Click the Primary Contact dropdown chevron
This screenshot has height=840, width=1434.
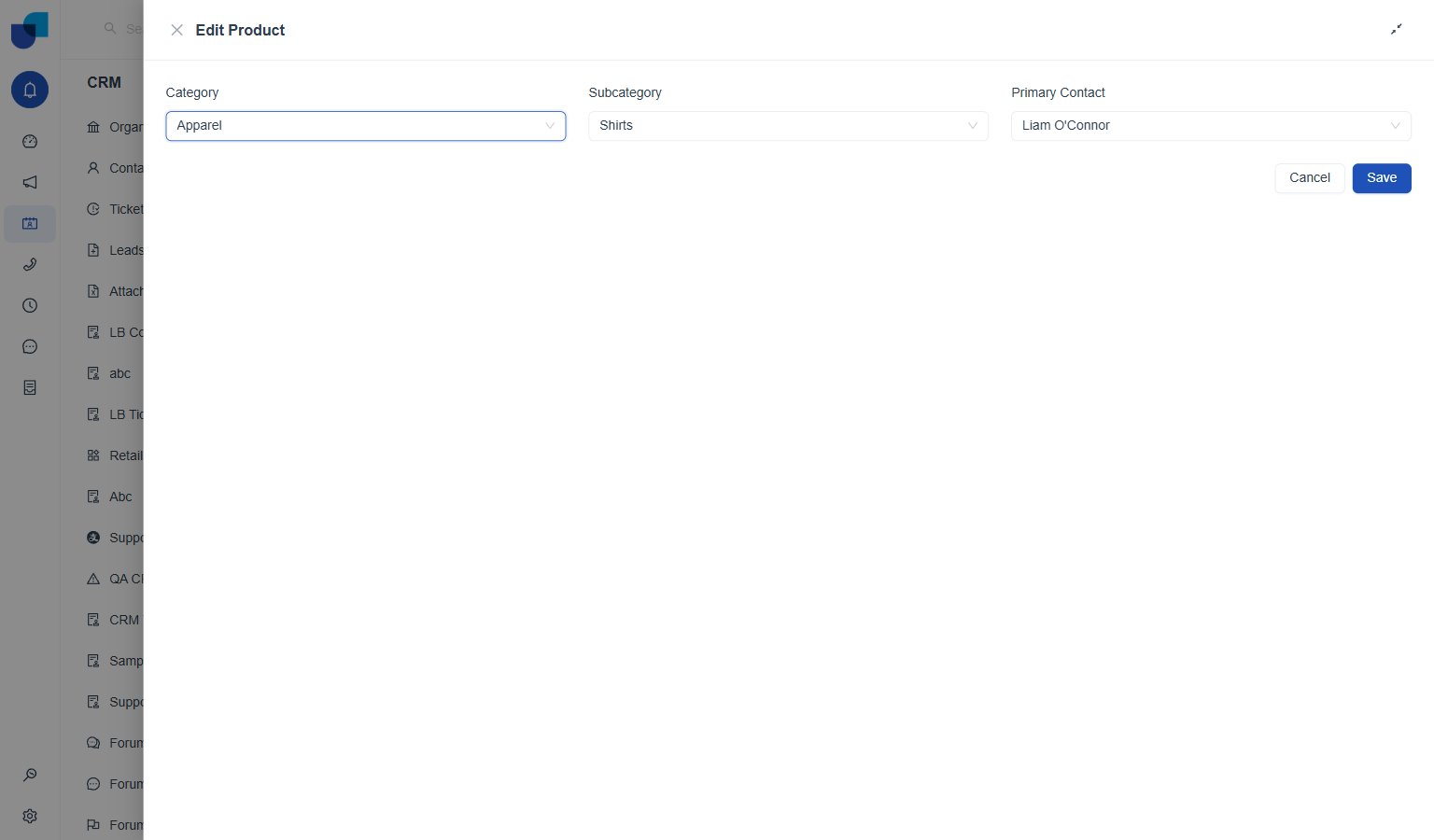(x=1395, y=126)
